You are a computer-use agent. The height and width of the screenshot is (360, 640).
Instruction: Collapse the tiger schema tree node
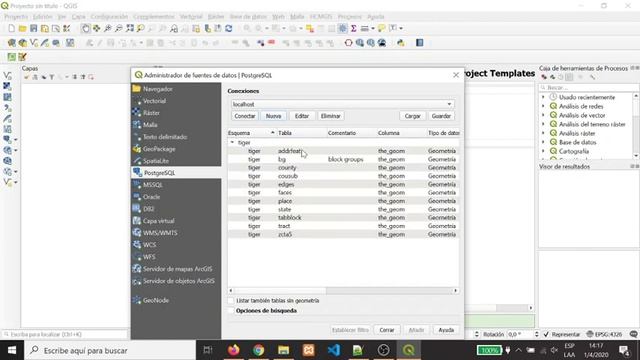232,142
